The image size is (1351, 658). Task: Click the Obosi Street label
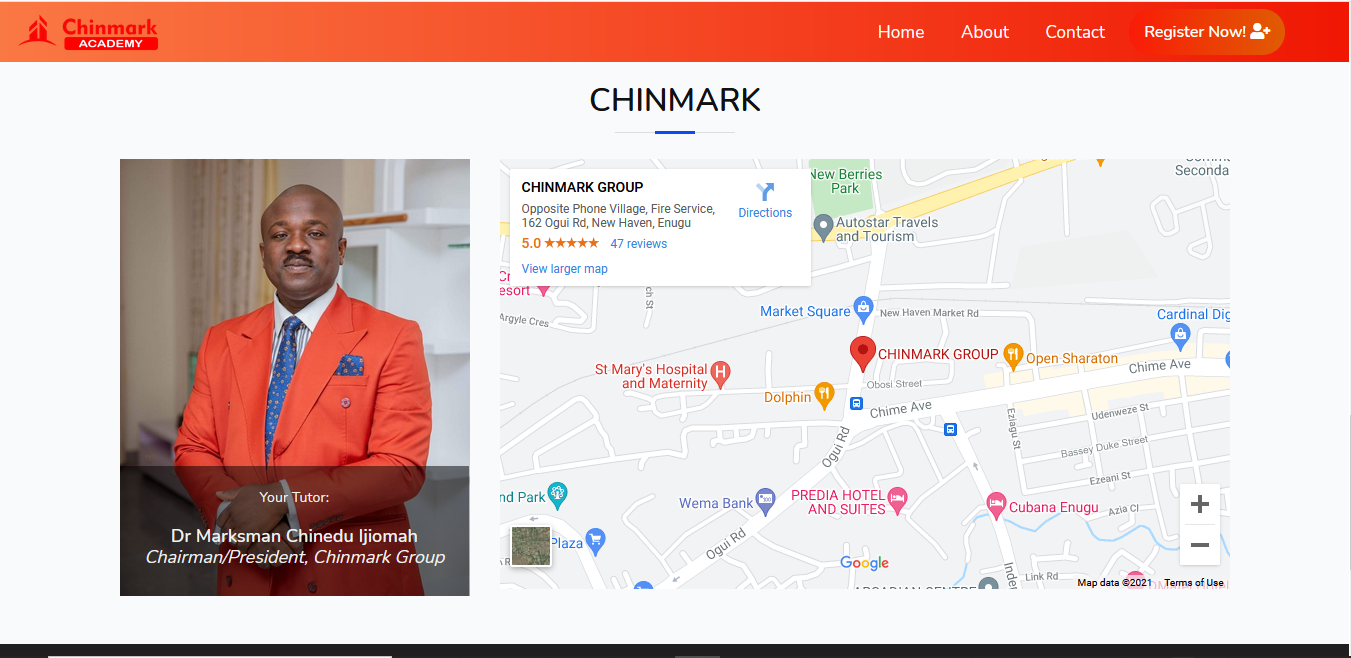pos(894,383)
